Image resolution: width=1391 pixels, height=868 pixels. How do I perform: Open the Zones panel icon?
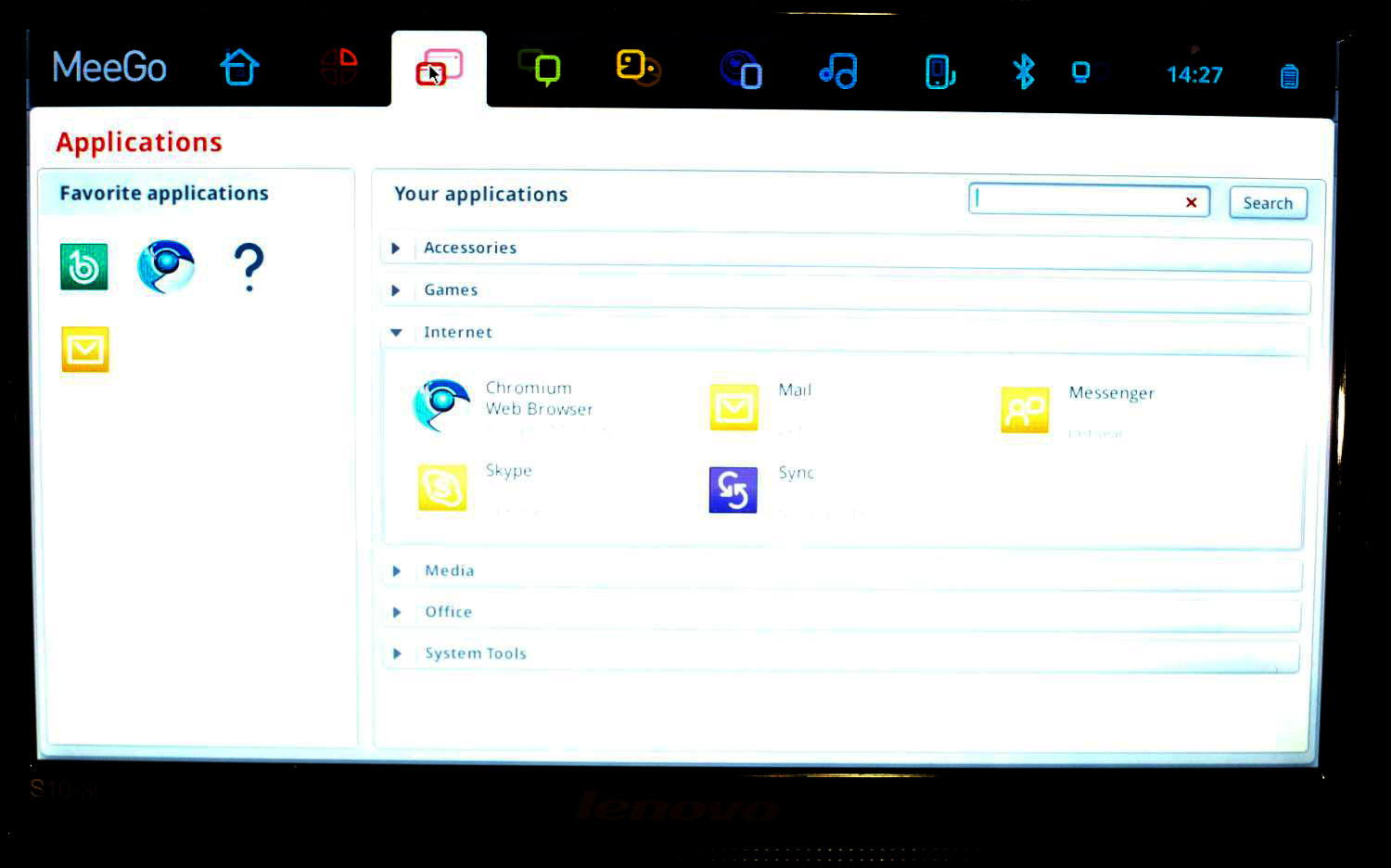pos(339,67)
